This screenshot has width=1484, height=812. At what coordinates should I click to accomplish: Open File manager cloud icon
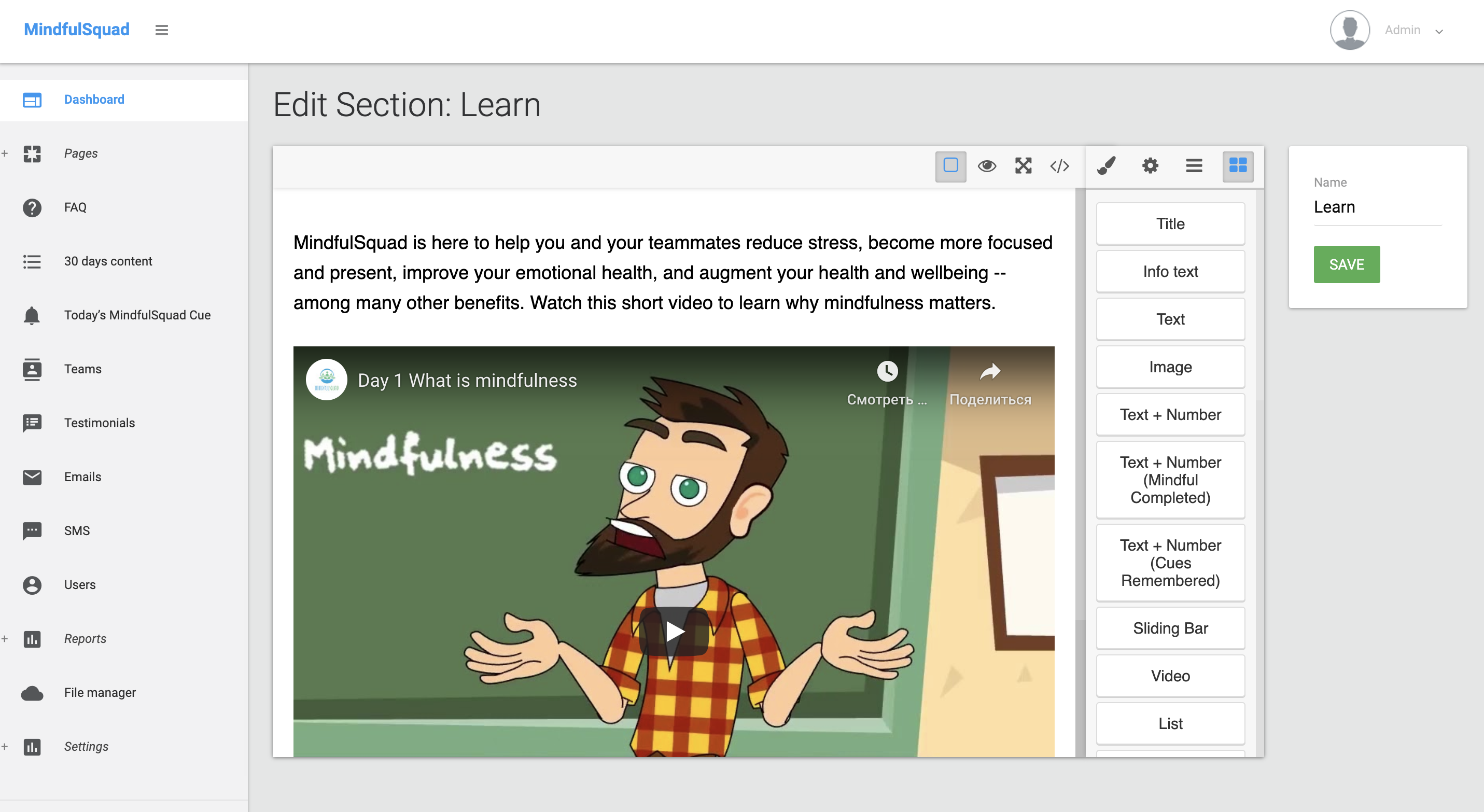pyautogui.click(x=32, y=693)
